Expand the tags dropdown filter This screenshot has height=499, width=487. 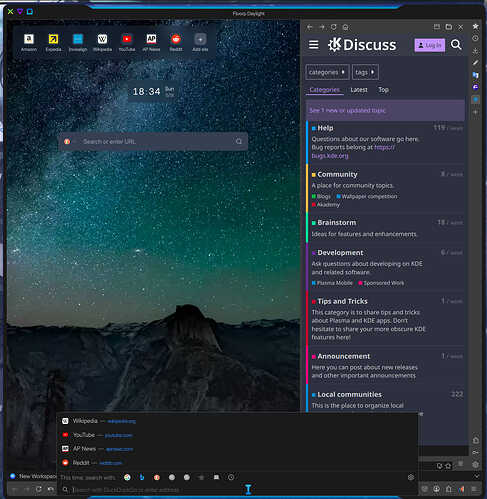point(365,72)
